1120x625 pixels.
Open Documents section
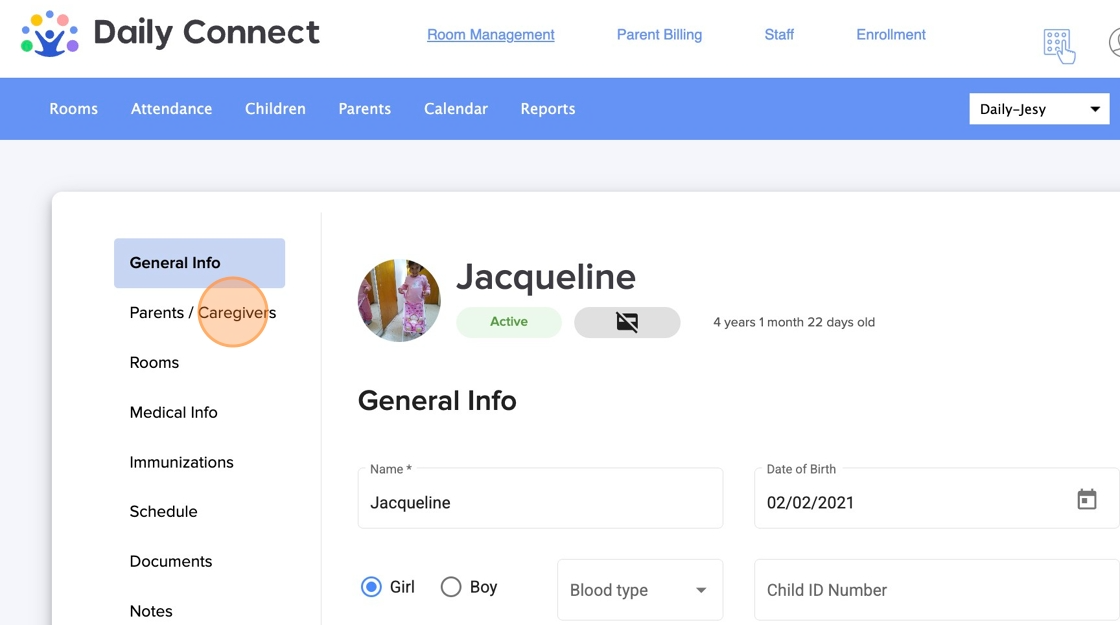pos(171,561)
